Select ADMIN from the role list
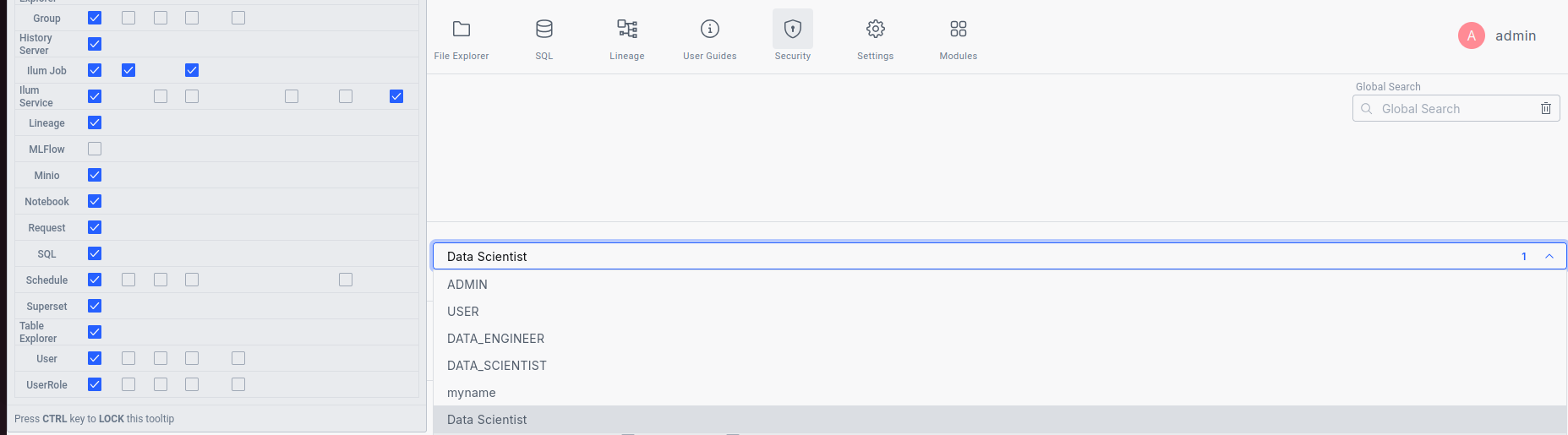The image size is (1568, 435). (x=467, y=285)
